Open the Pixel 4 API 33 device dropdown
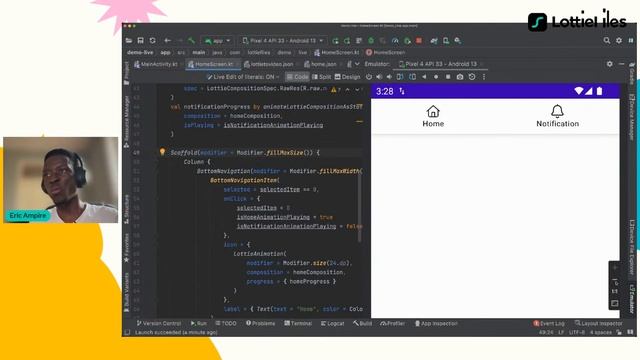This screenshot has width=640, height=360. 282,41
